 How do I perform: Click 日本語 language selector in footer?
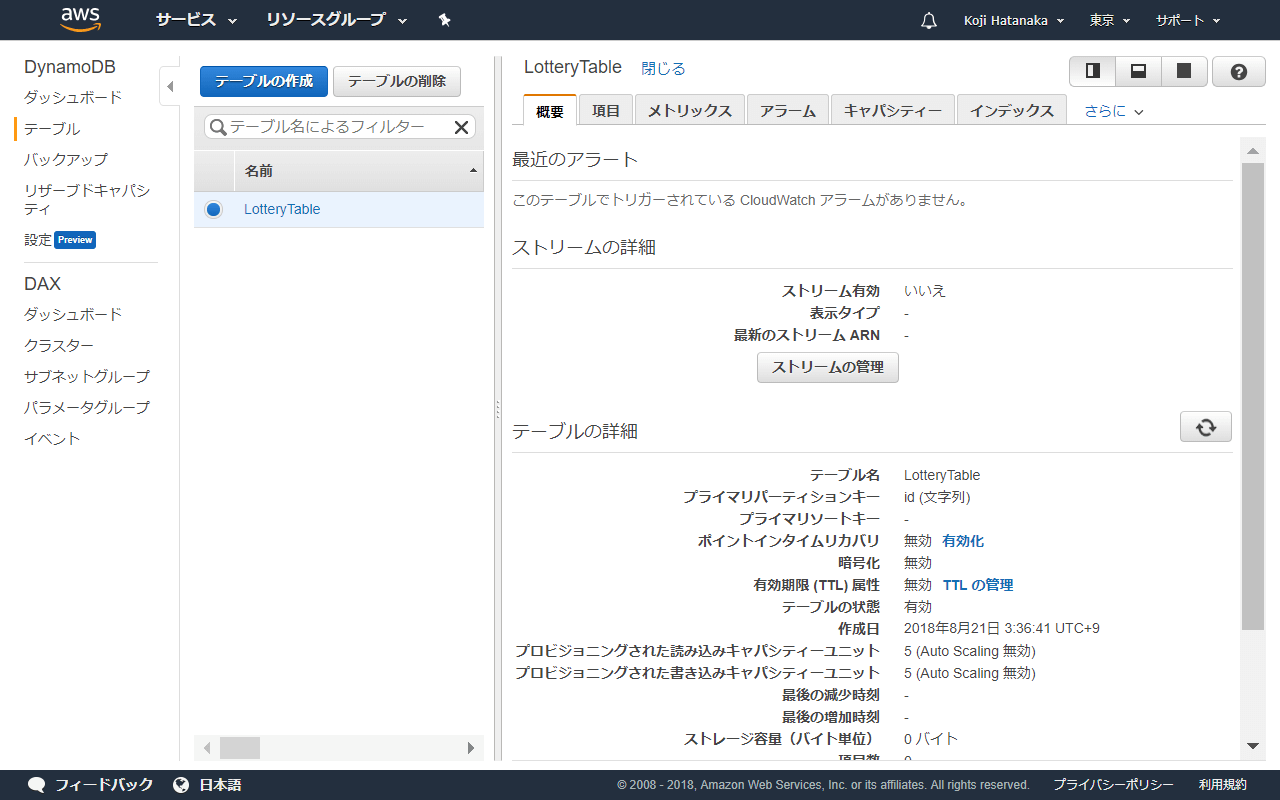point(220,785)
